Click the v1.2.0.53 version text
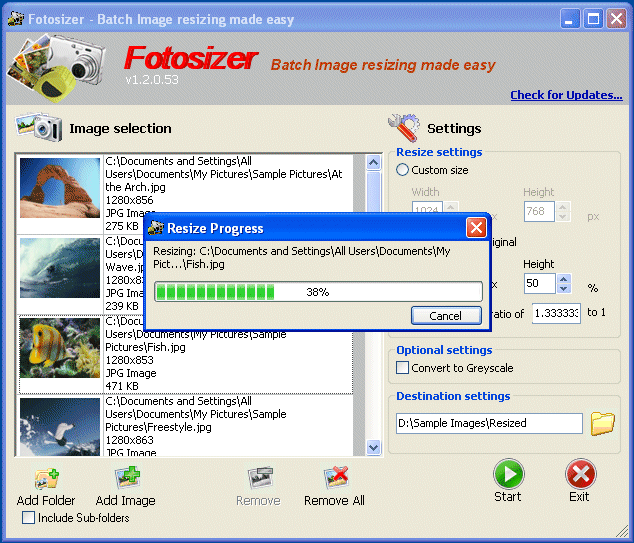Image resolution: width=634 pixels, height=543 pixels. click(x=152, y=80)
